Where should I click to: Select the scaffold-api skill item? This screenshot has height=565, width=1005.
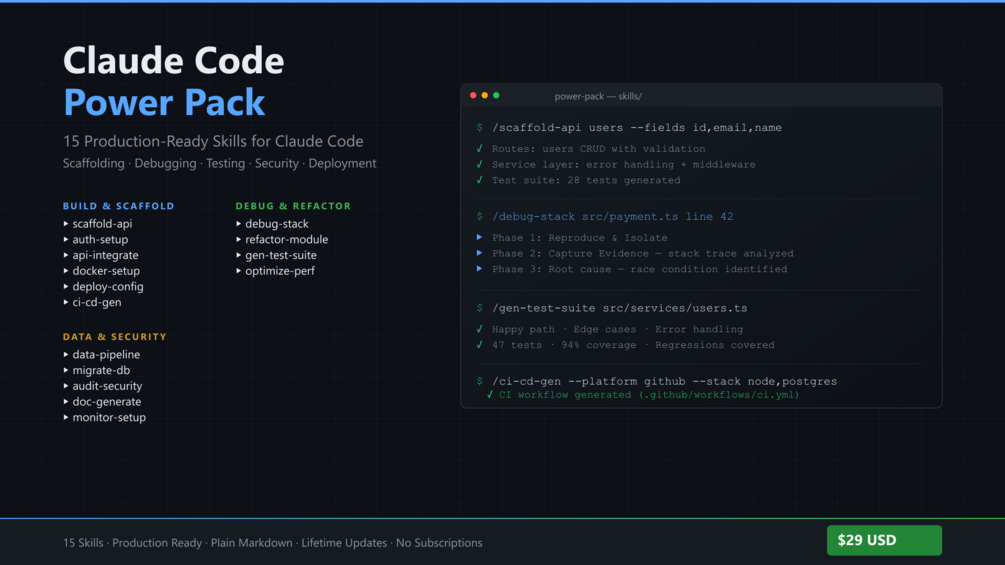point(102,224)
